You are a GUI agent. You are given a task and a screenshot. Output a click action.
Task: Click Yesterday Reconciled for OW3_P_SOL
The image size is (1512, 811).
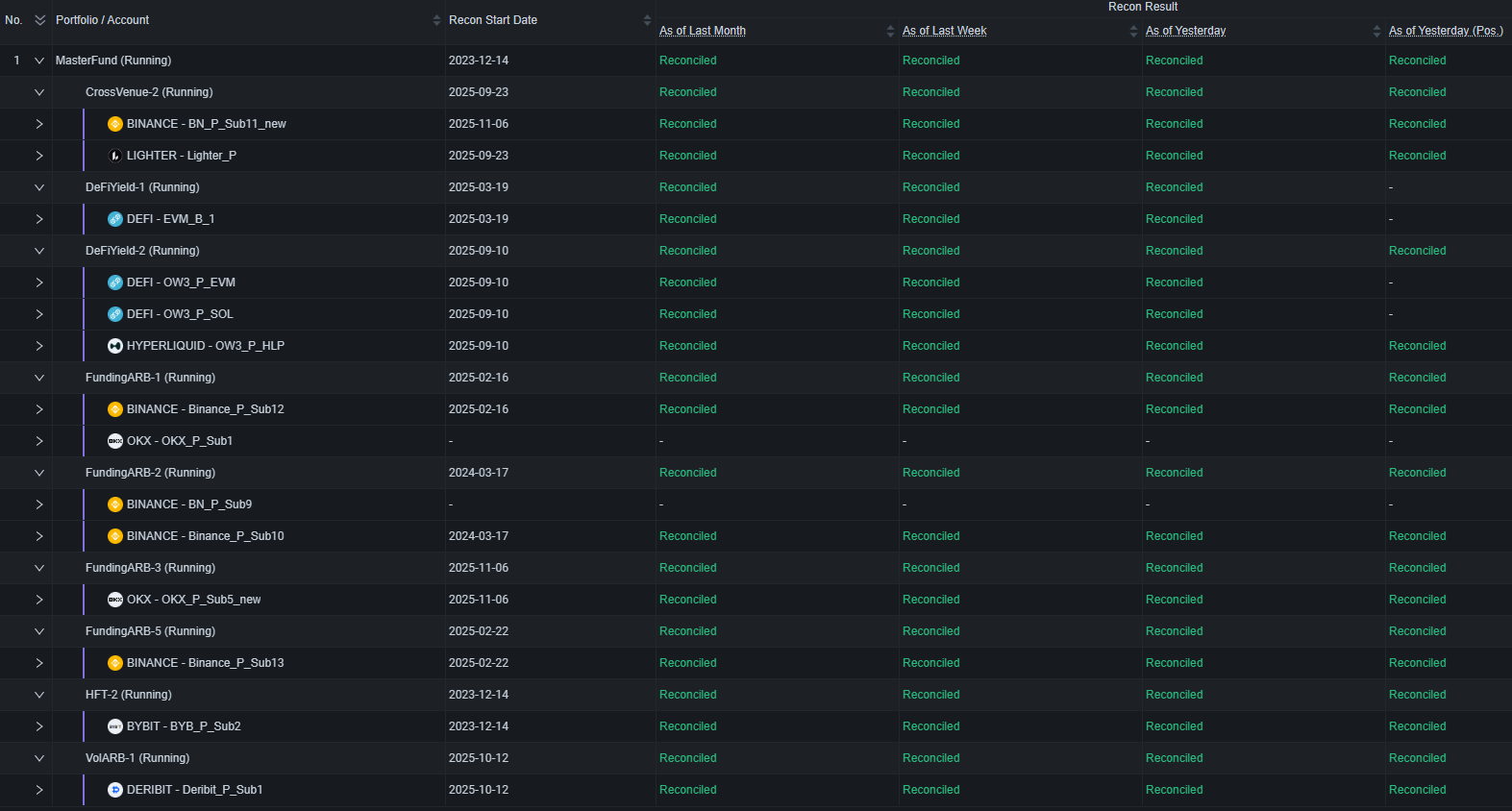coord(1175,314)
